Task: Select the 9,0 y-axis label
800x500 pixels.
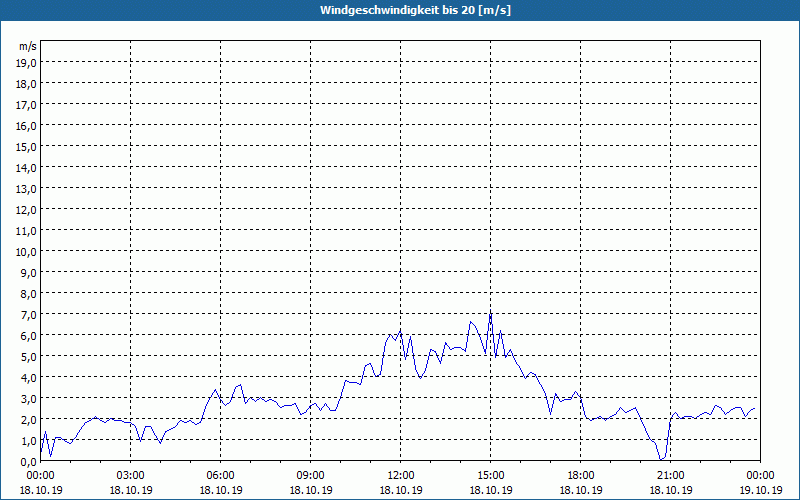Action: tap(30, 272)
